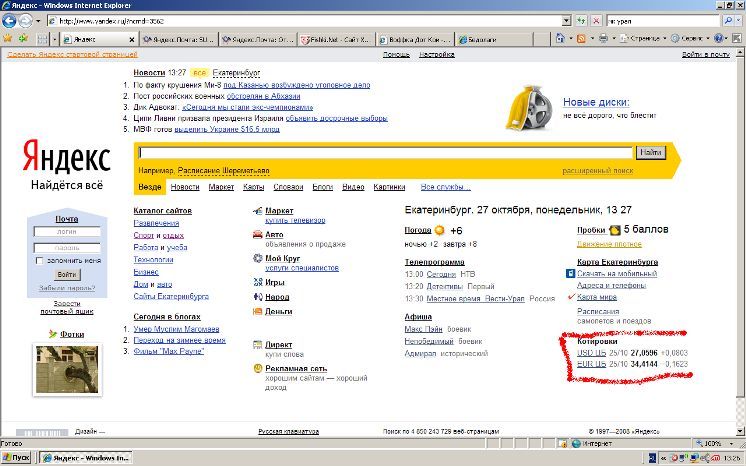Open the Все службы link

(445, 187)
